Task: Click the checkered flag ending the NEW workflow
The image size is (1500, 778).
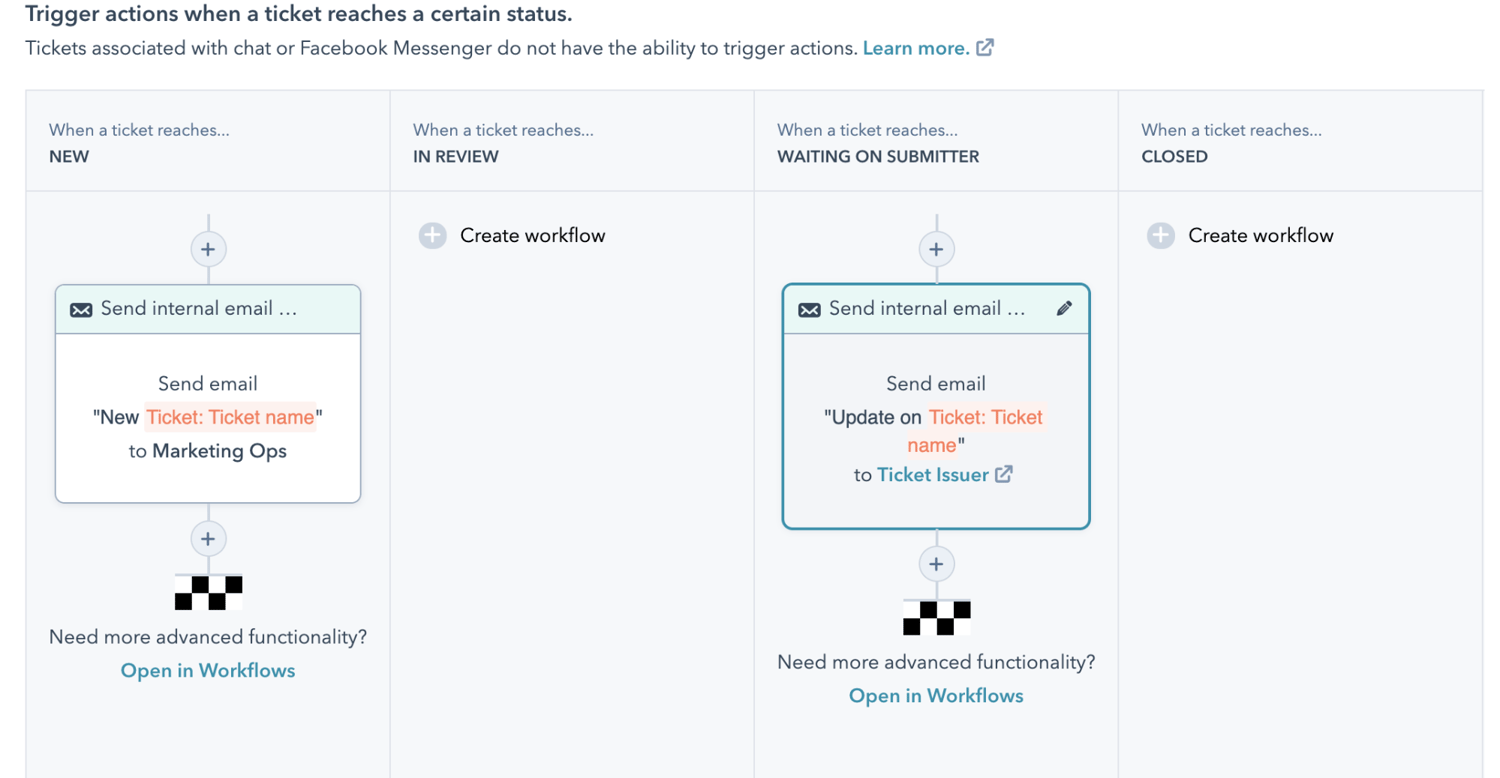Action: pyautogui.click(x=208, y=592)
